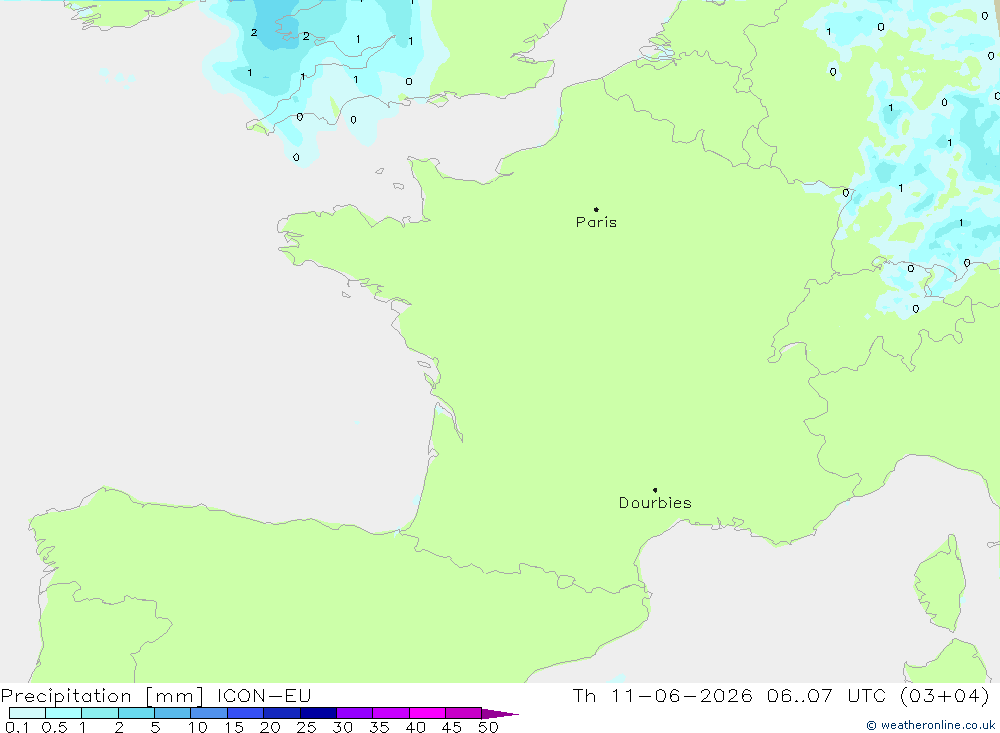This screenshot has width=1000, height=733.
Task: Click the purple arrow at legend end
Action: 500,713
